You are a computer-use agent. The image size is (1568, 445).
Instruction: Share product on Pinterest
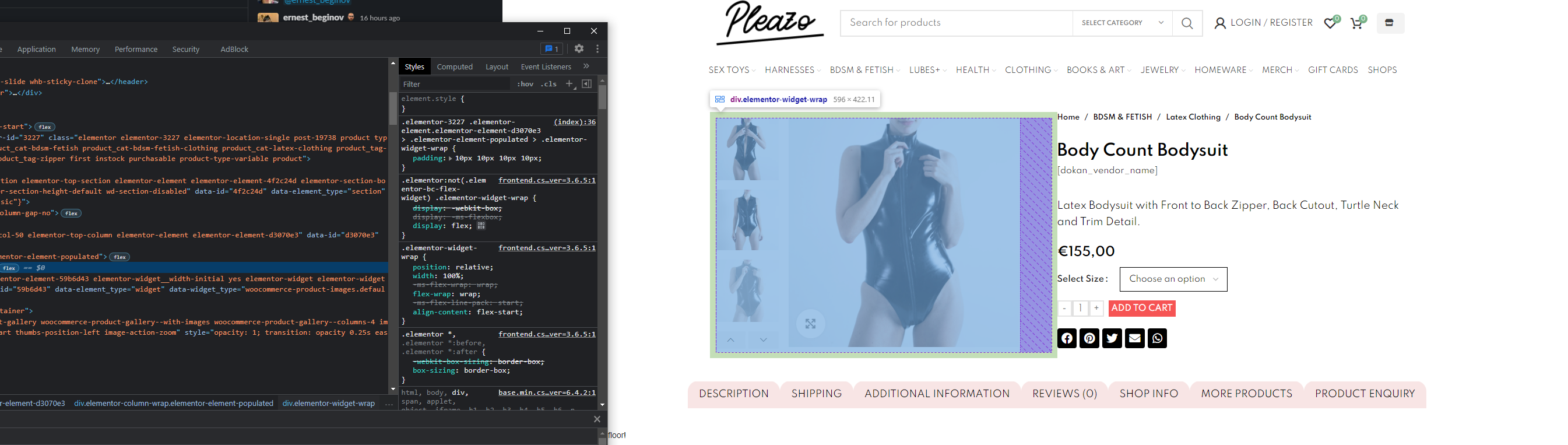[1089, 338]
